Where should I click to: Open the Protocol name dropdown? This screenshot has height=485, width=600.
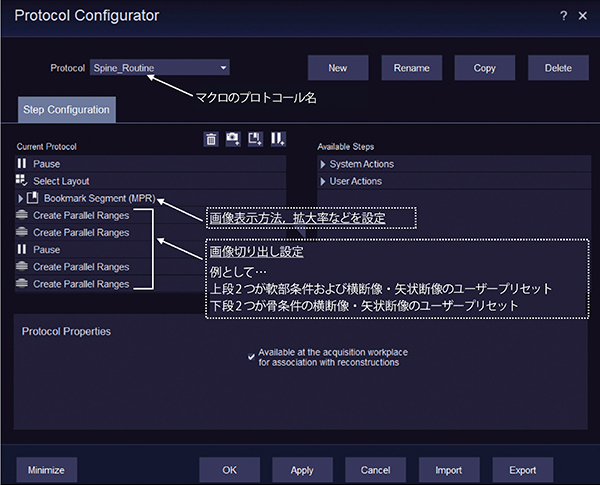223,68
